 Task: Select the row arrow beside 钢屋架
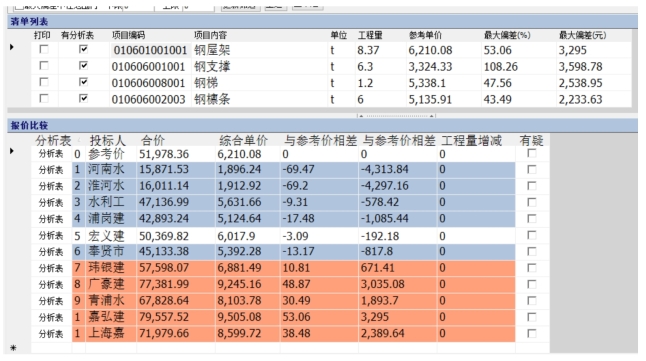(x=12, y=47)
